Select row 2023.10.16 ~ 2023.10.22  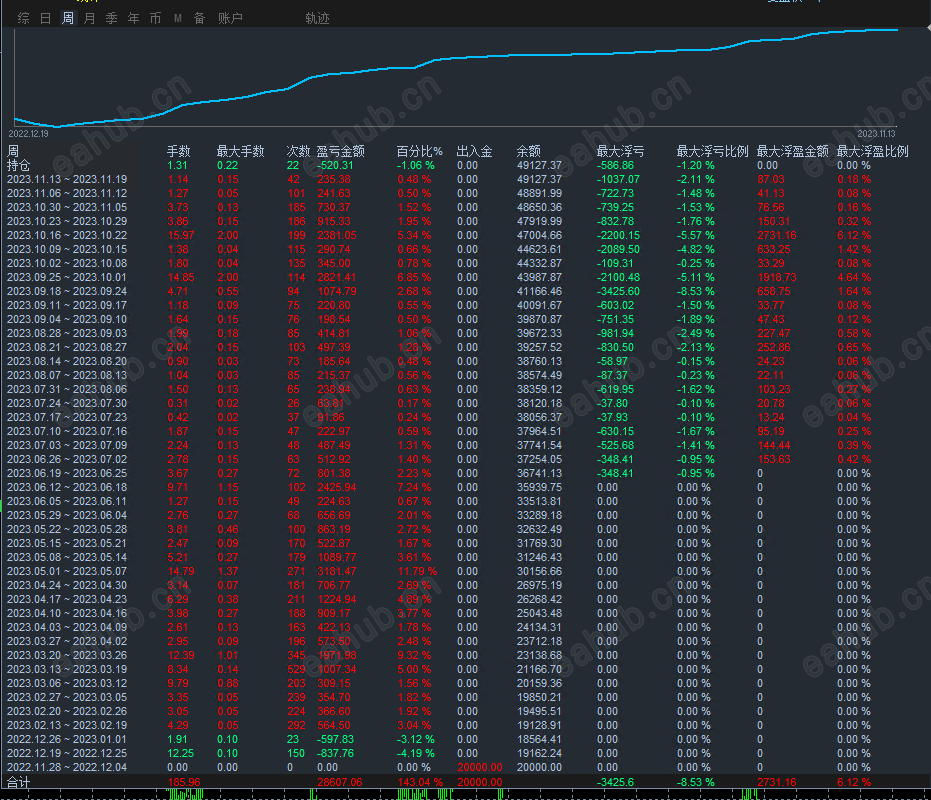[x=466, y=235]
